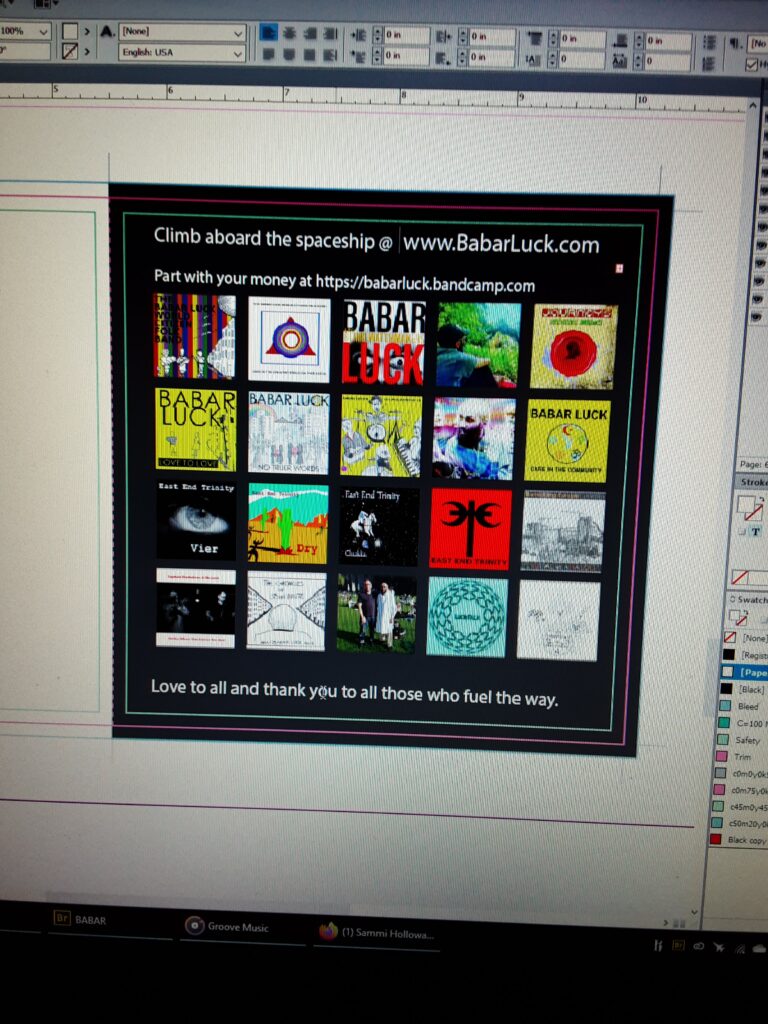Select the Black copy swatch
768x1024 pixels.
point(739,840)
